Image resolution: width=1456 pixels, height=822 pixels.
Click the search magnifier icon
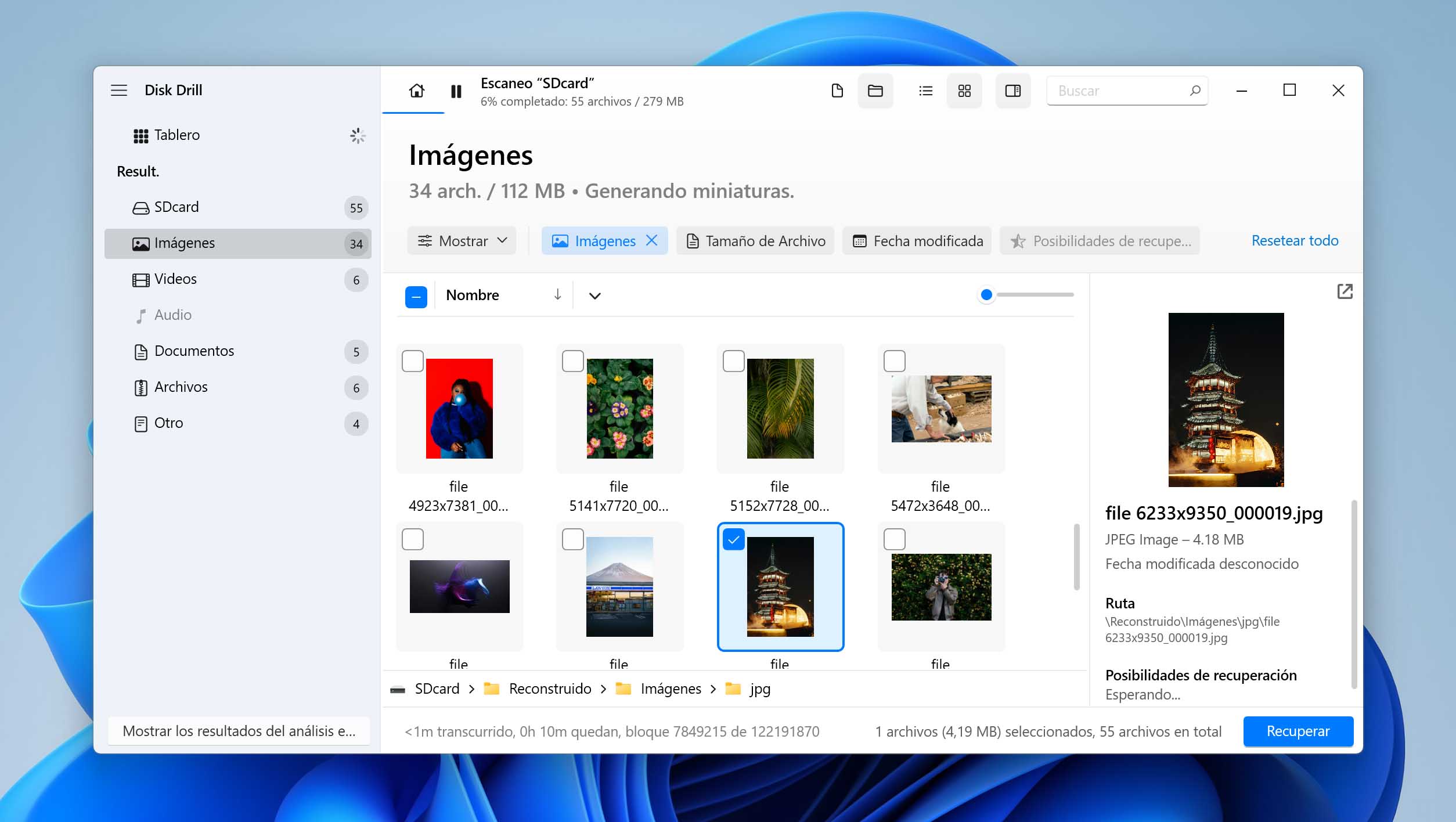pos(1195,91)
